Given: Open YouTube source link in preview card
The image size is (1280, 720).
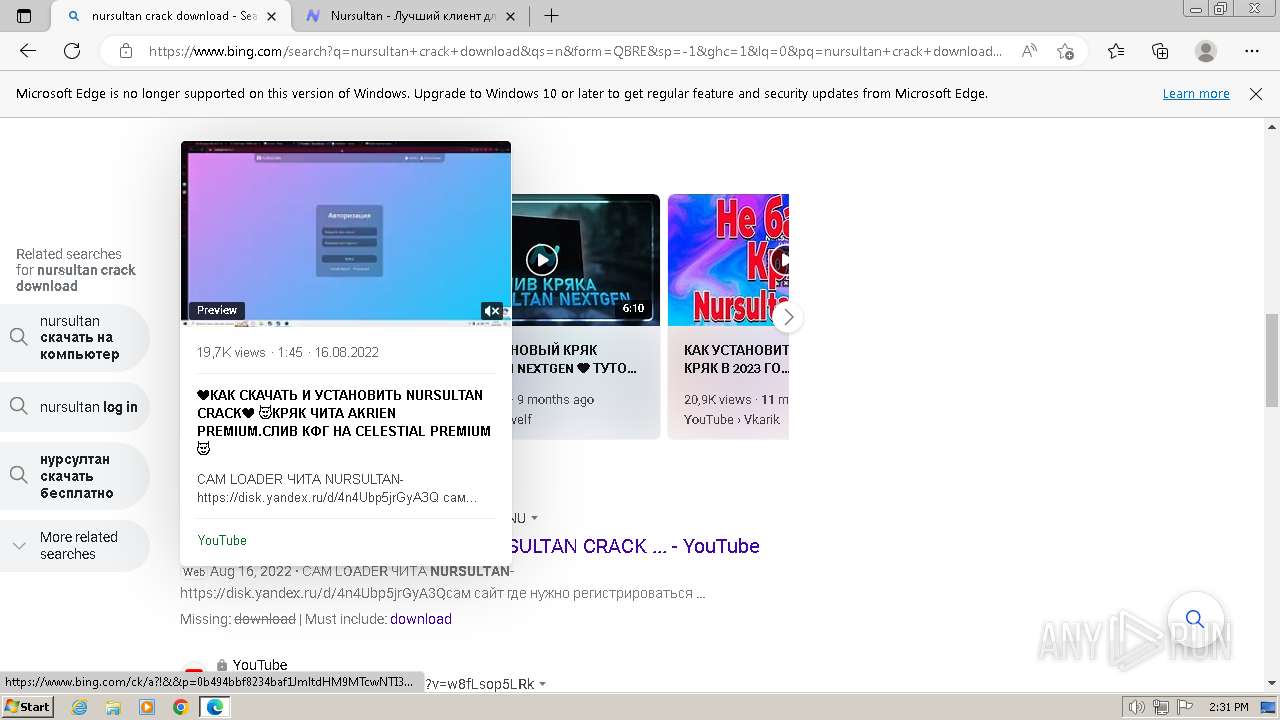Looking at the screenshot, I should (x=222, y=540).
